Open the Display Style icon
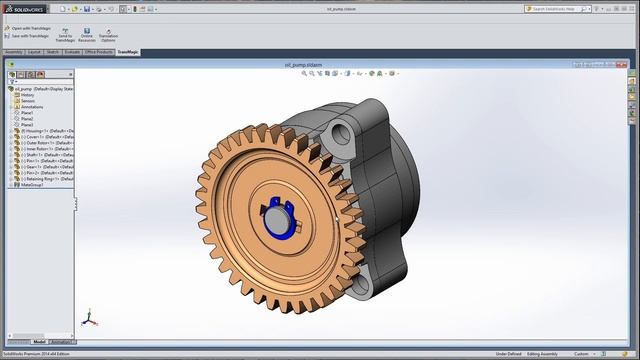 (x=347, y=73)
